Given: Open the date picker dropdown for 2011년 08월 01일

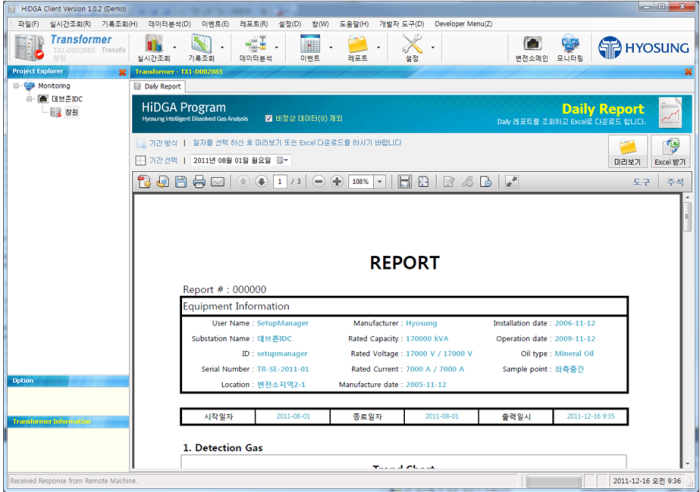Looking at the screenshot, I should (x=285, y=160).
